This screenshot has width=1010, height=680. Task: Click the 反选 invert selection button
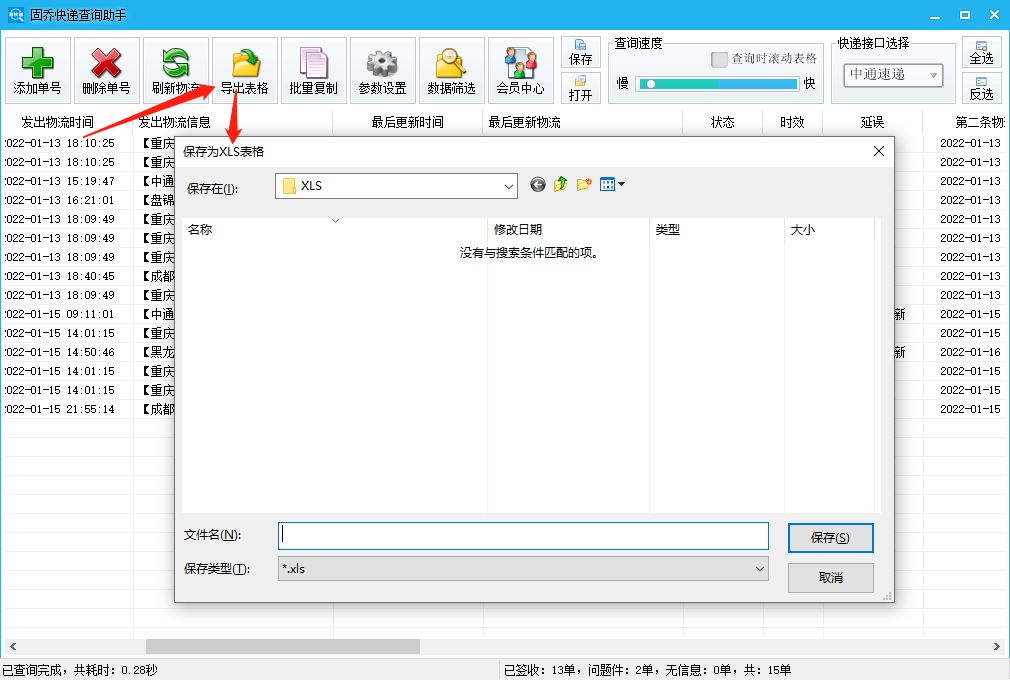[x=982, y=88]
